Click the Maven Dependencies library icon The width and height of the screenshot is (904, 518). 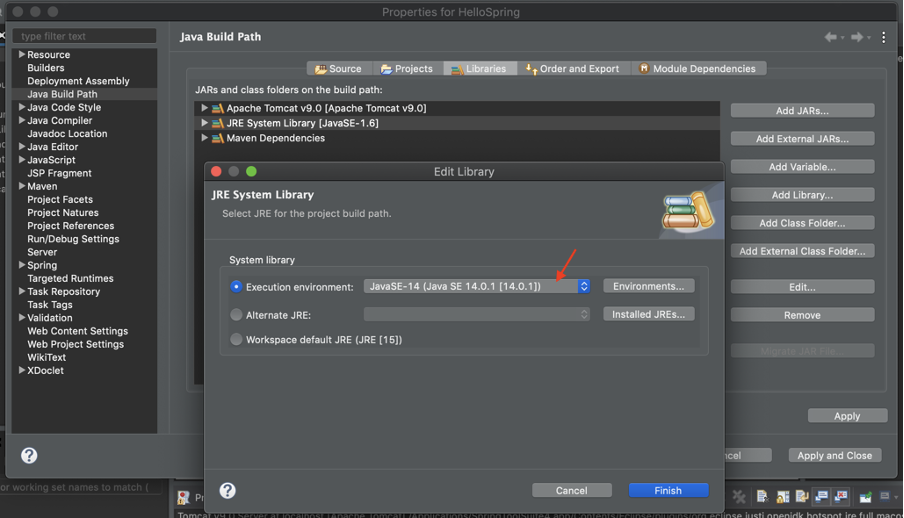click(217, 138)
